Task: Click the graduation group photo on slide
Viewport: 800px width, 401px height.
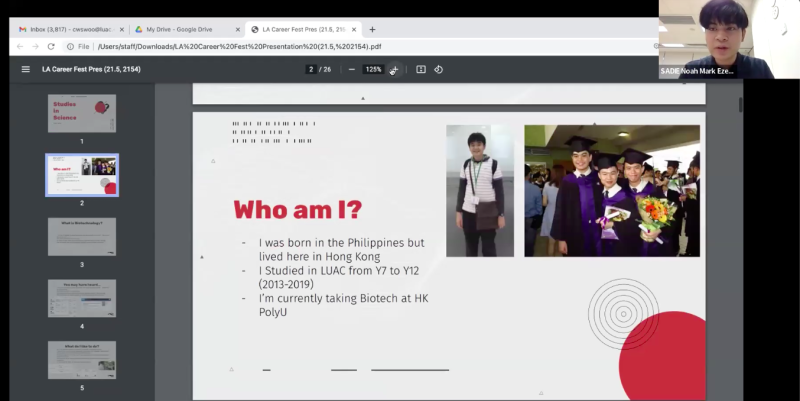Action: [x=612, y=191]
